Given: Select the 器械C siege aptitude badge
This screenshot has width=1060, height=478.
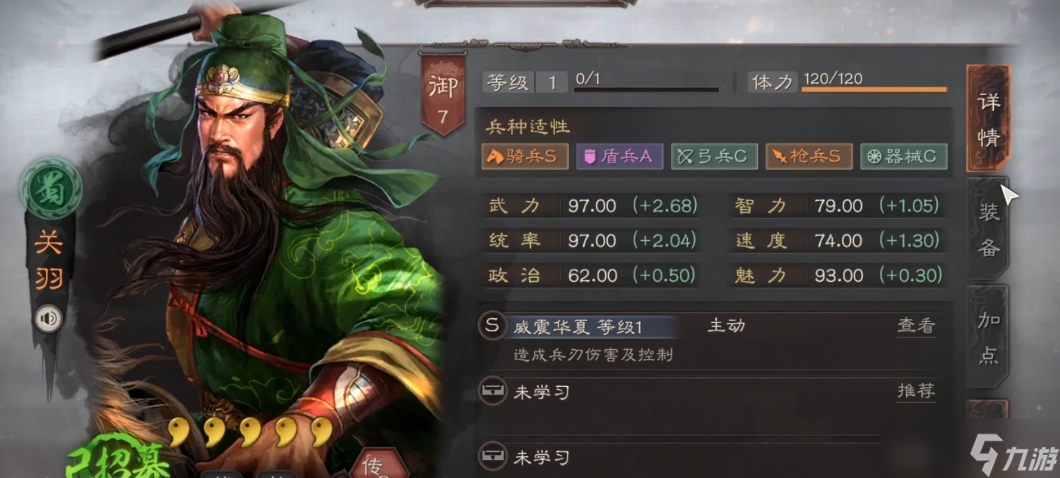Looking at the screenshot, I should [904, 157].
